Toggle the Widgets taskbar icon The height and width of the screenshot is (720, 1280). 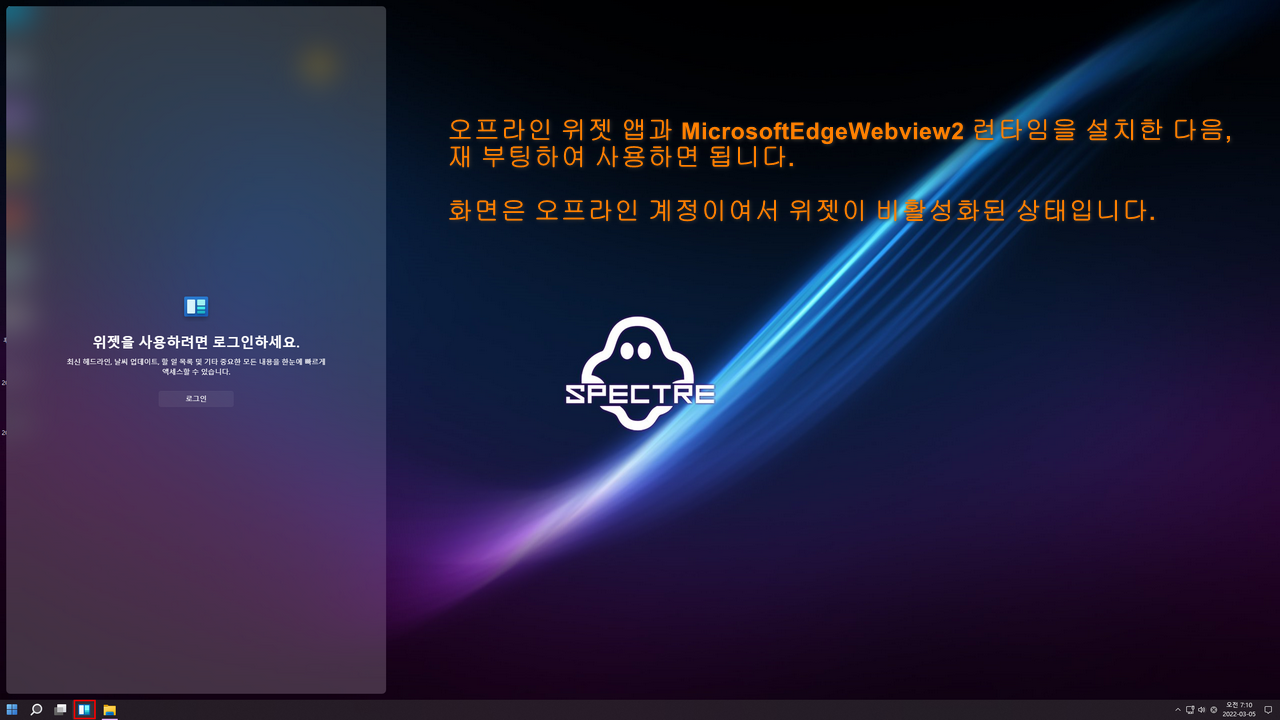pyautogui.click(x=85, y=710)
